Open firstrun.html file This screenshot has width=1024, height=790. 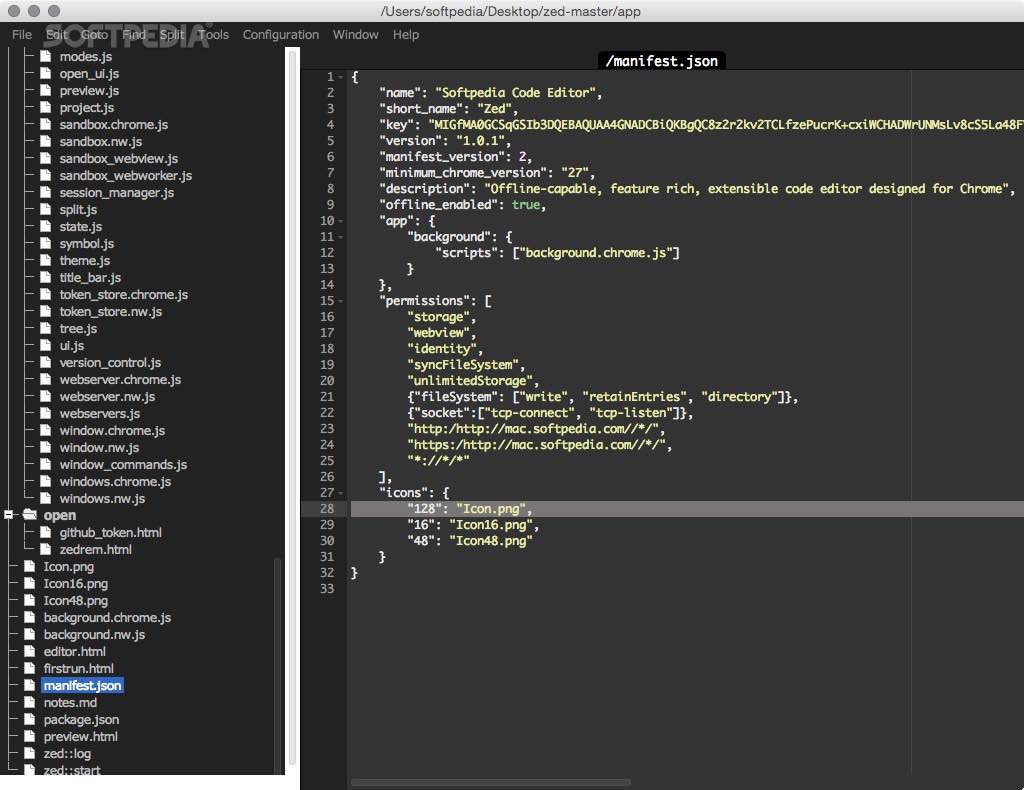tap(78, 669)
